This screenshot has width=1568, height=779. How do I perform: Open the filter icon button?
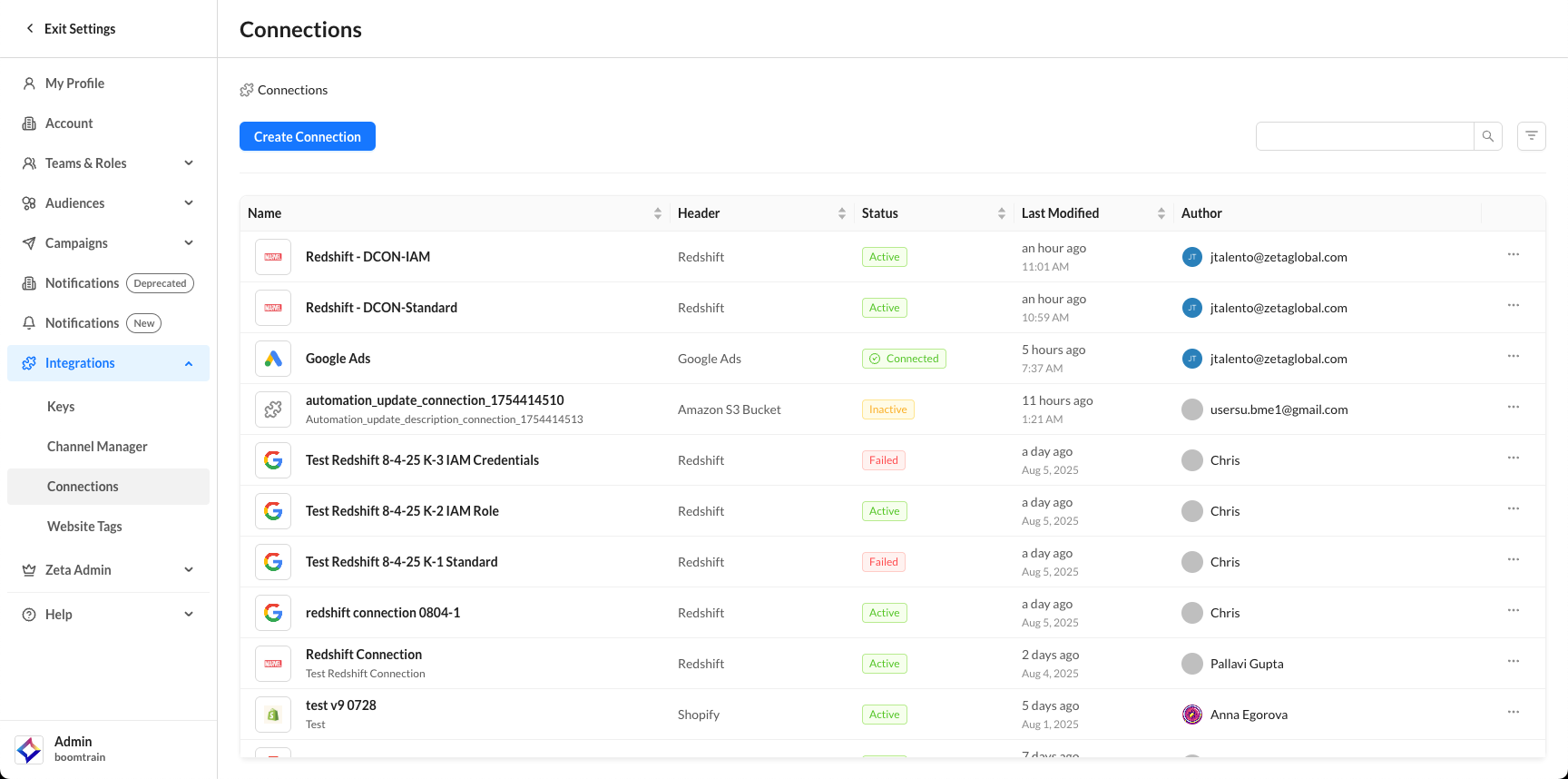coord(1532,136)
